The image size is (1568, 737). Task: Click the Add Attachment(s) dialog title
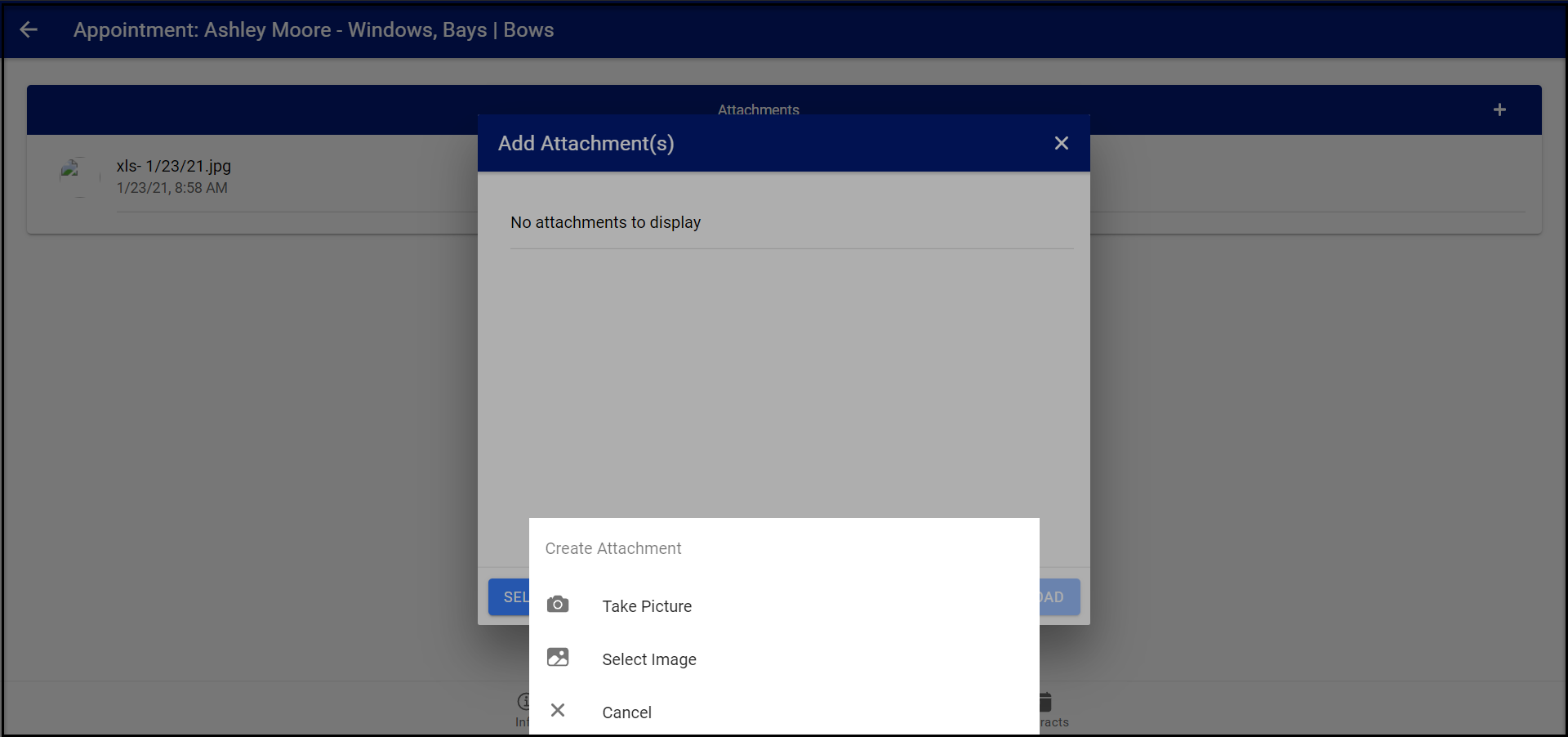tap(586, 144)
